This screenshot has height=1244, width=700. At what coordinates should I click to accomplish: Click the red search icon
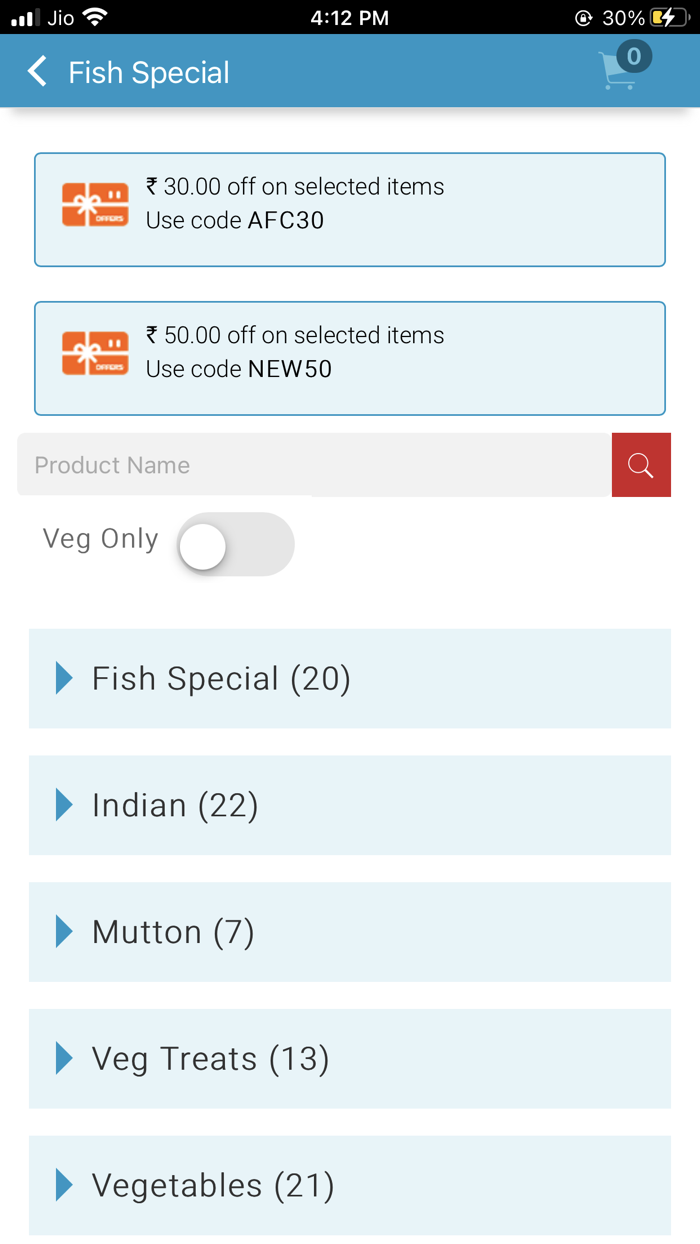[641, 464]
